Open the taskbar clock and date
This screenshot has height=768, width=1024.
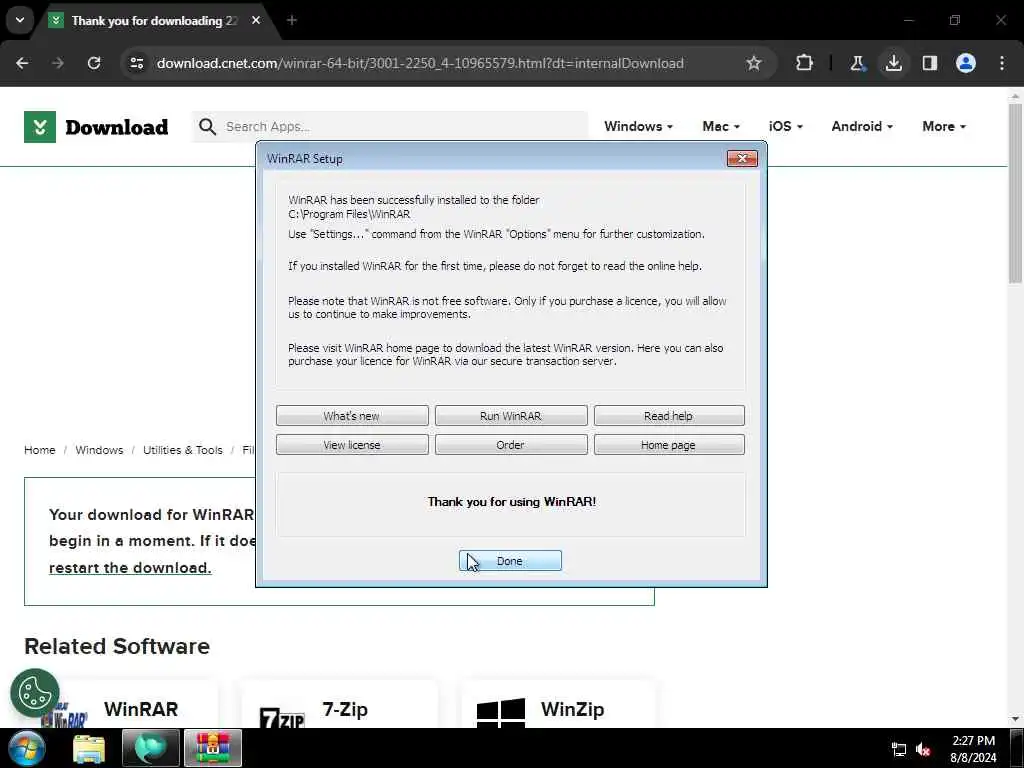pos(973,749)
